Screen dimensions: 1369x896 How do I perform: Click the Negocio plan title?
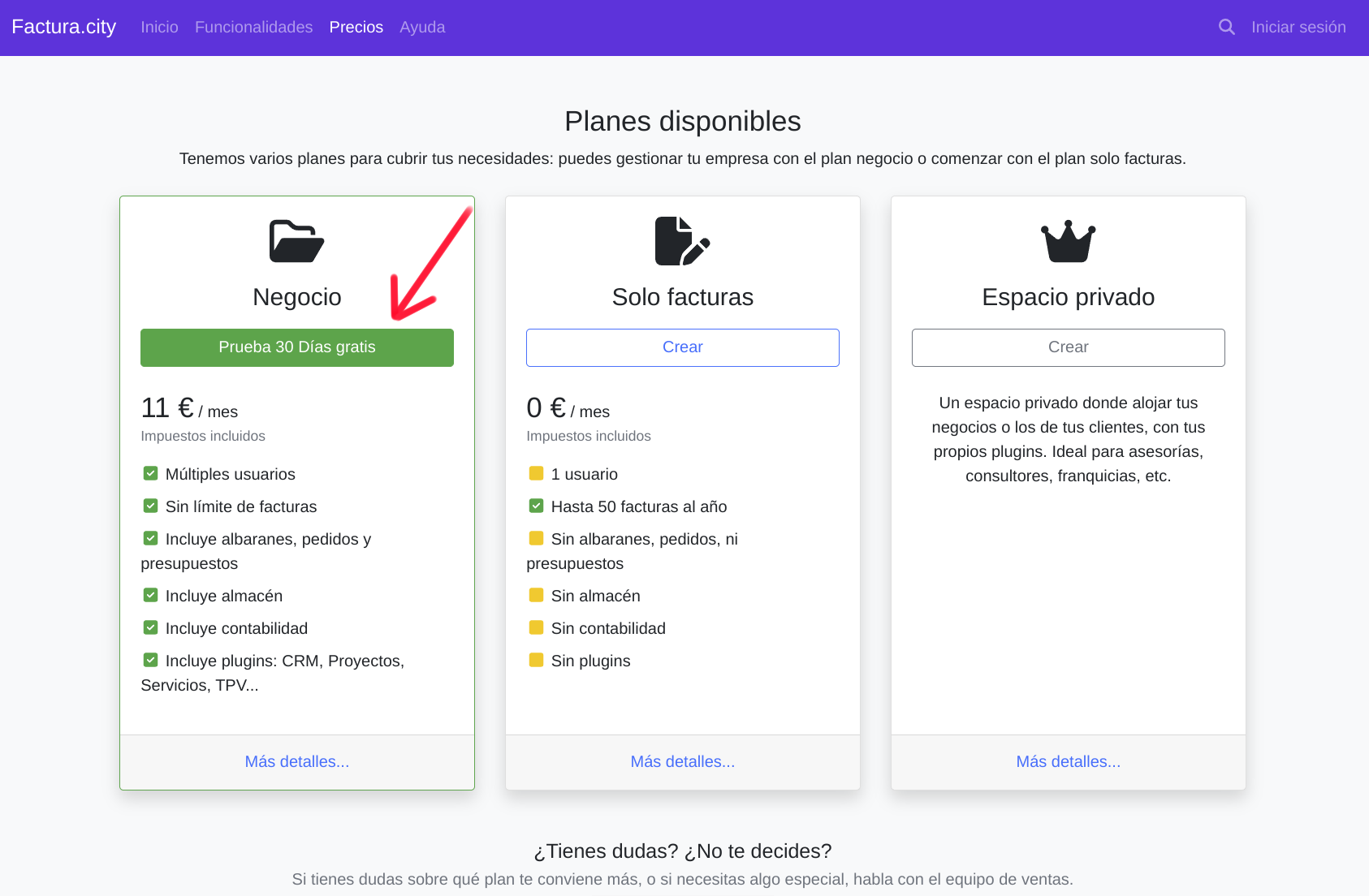pos(297,297)
